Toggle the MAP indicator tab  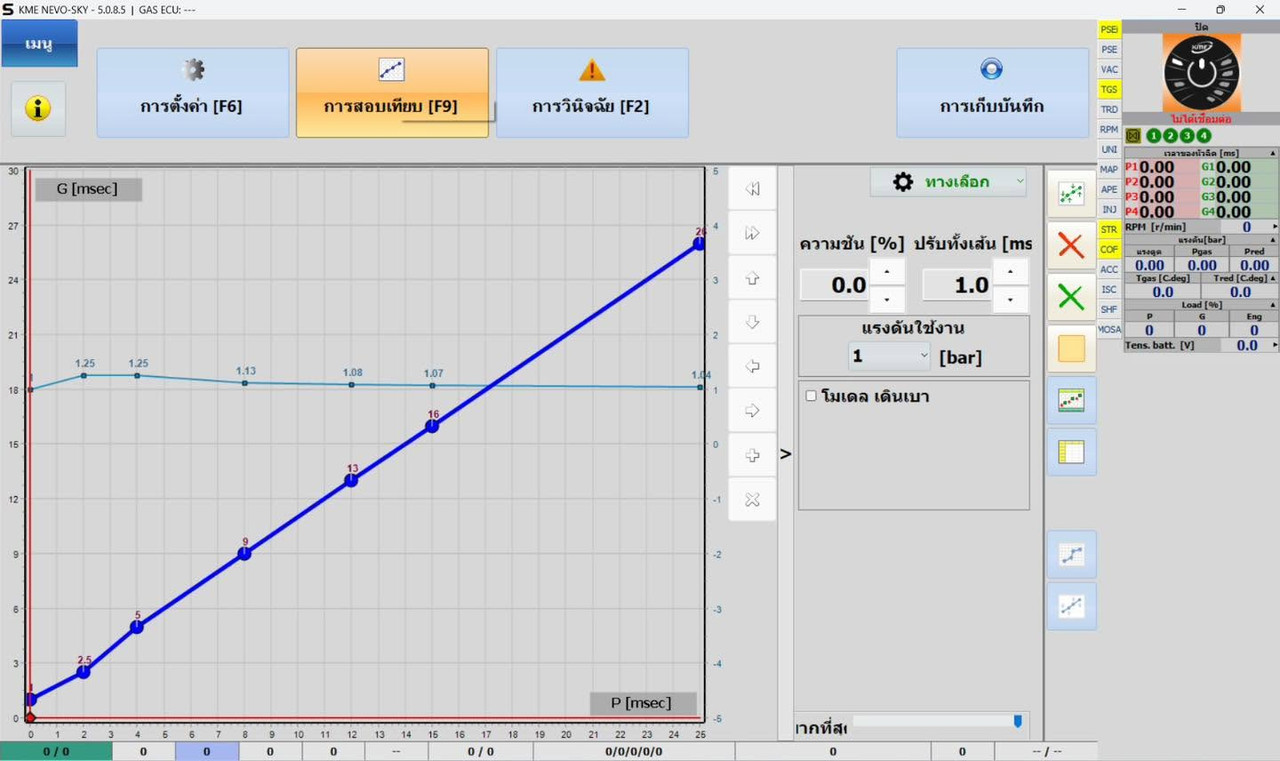[x=1109, y=169]
